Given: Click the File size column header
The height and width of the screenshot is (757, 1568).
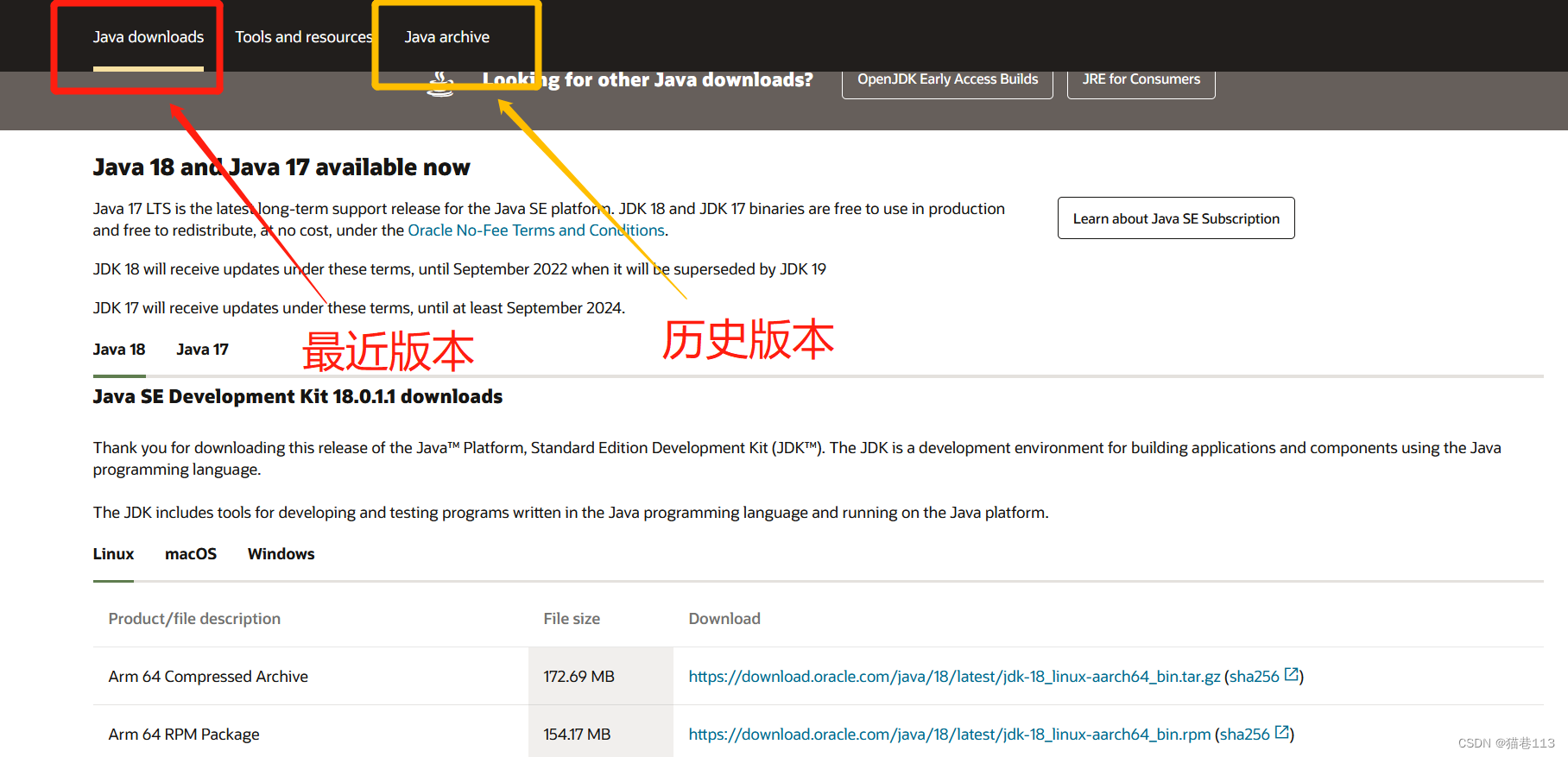Looking at the screenshot, I should tap(572, 619).
